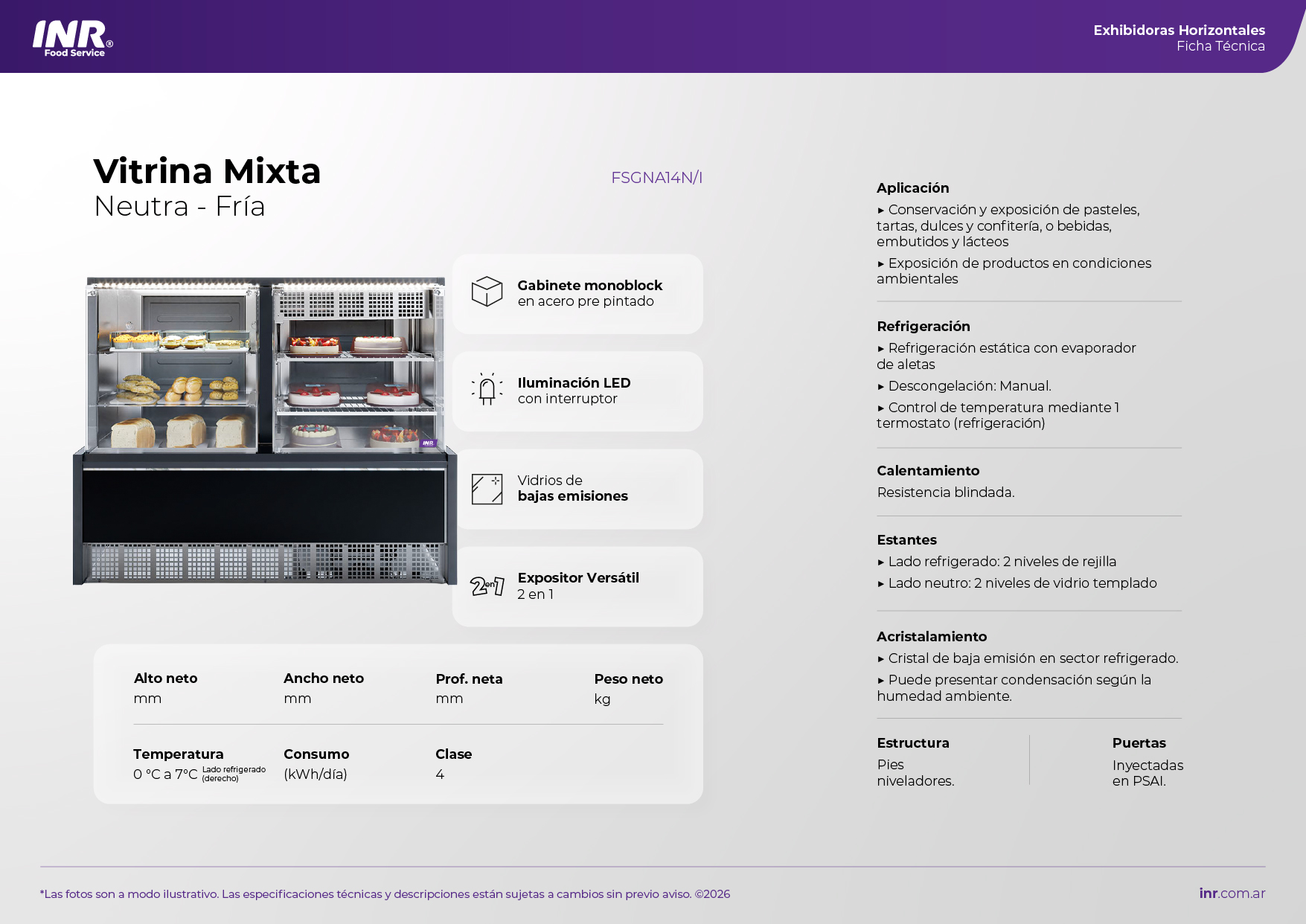Click the Ficha Técnica header label

point(1220,46)
